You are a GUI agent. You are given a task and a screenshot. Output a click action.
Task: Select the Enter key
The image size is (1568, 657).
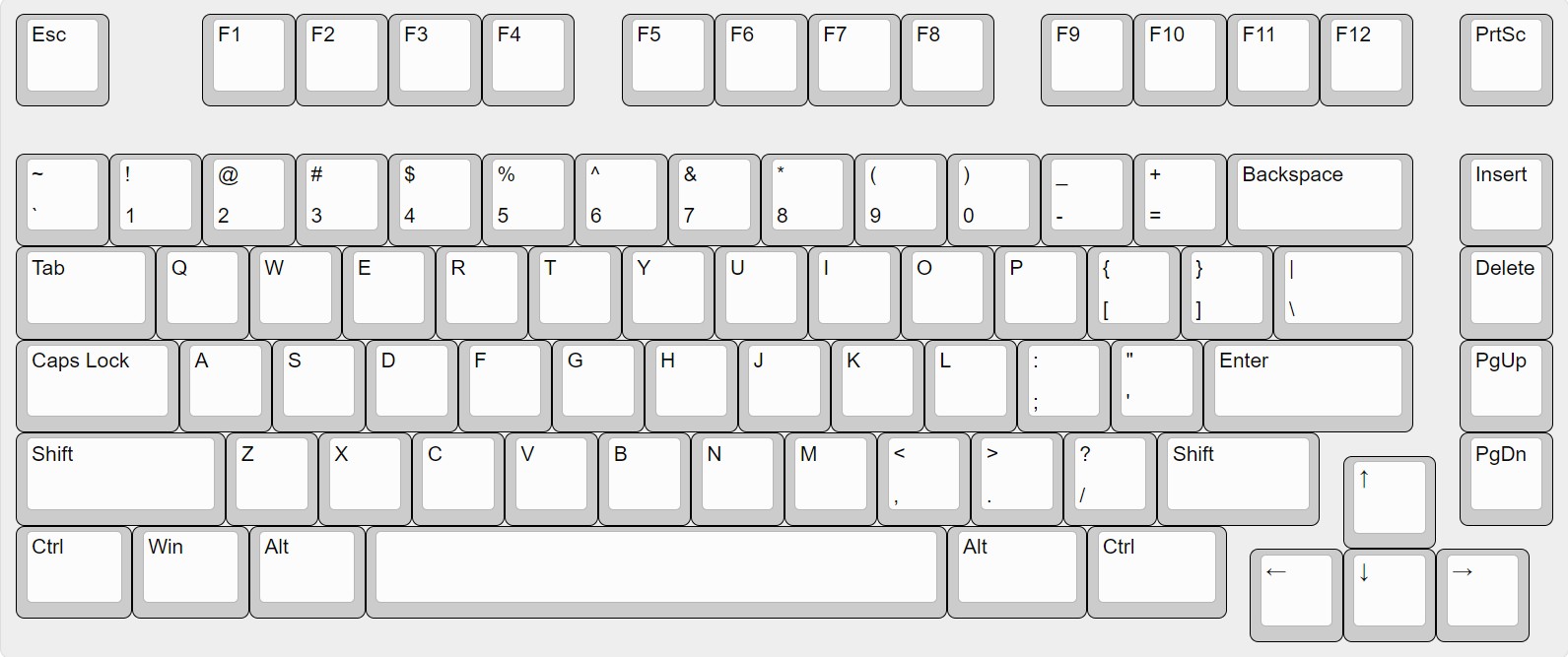[1308, 386]
